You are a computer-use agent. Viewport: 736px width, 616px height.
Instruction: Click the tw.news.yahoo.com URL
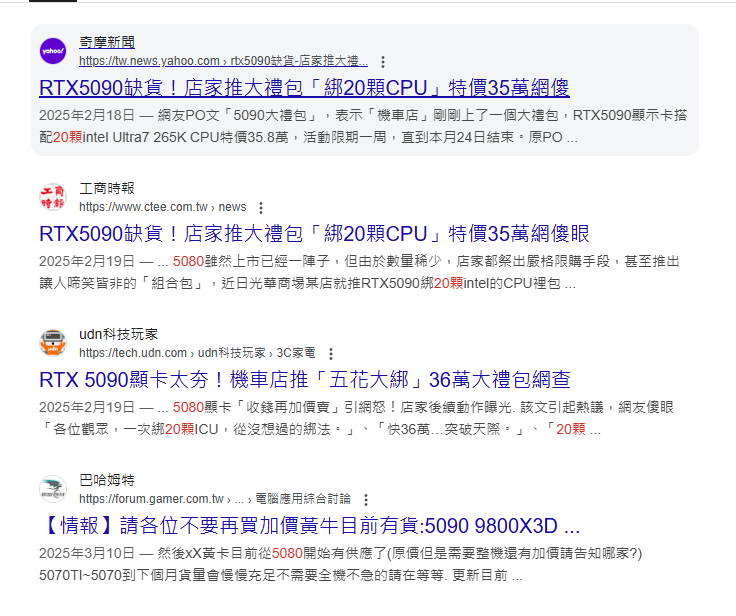(223, 61)
